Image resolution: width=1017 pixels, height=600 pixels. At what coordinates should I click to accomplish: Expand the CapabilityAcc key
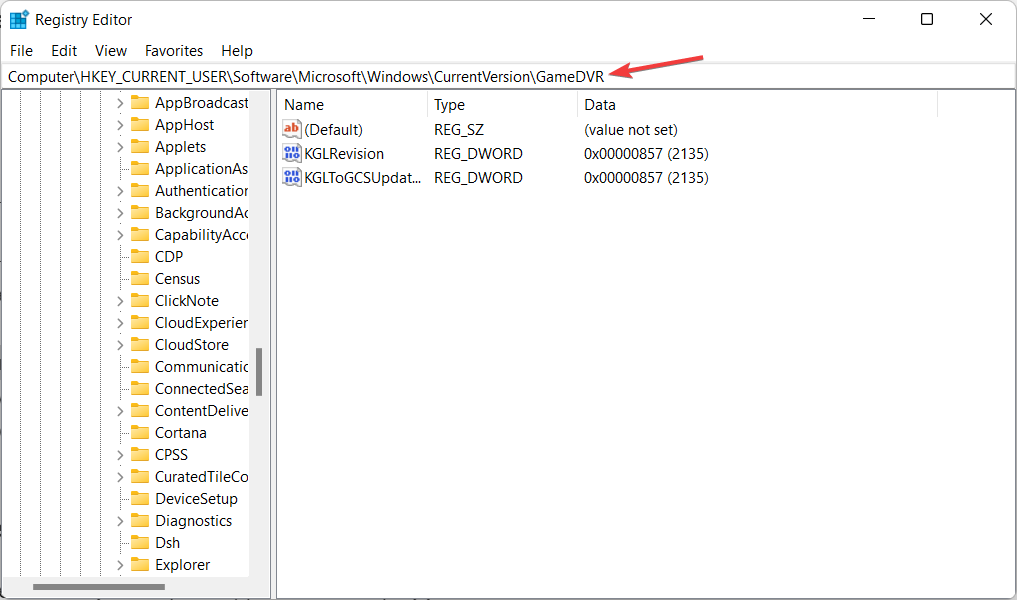click(x=120, y=235)
